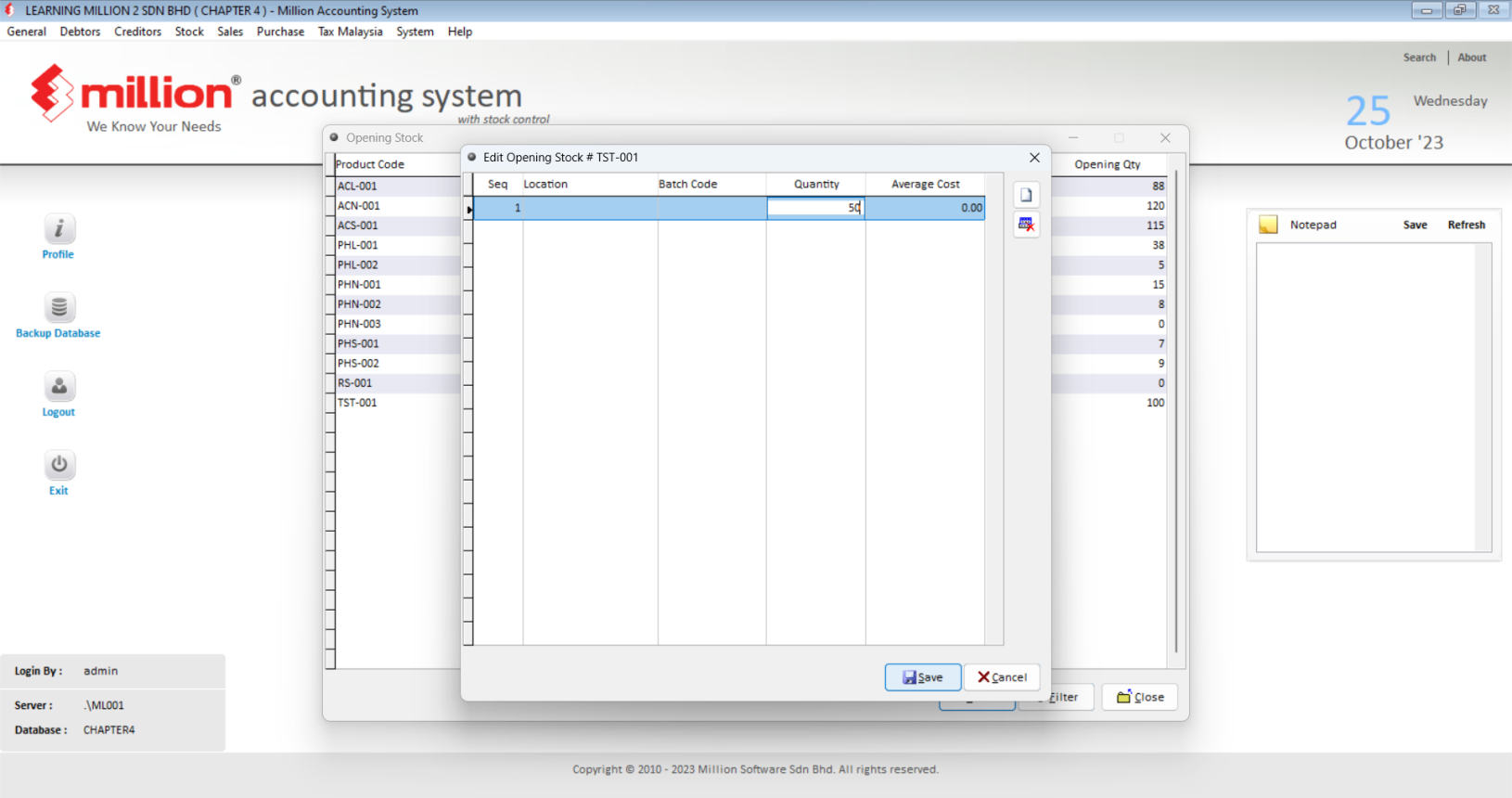This screenshot has height=798, width=1512.
Task: Click the Location cell of row 1
Action: (590, 208)
